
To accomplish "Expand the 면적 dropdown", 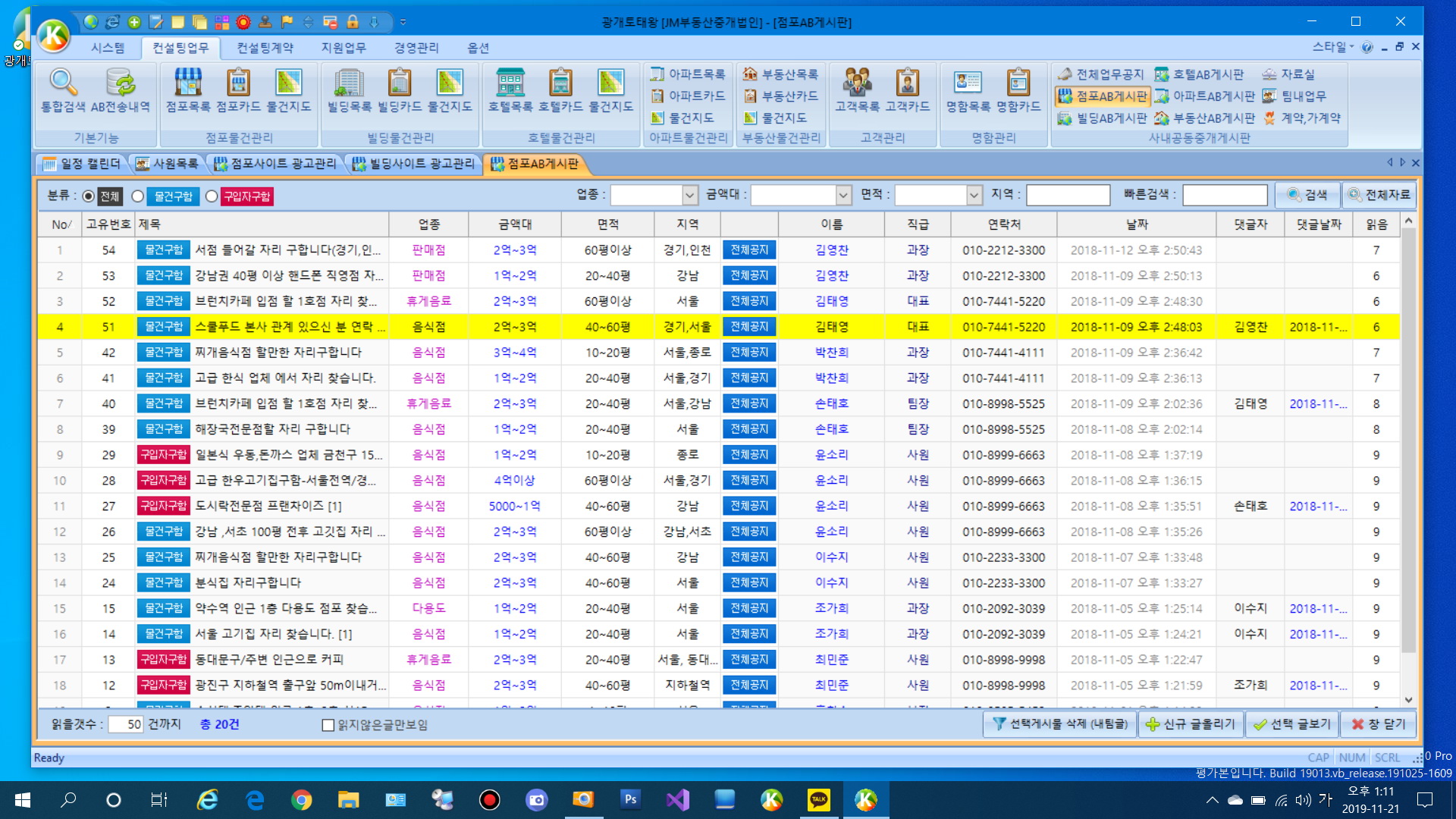I will [974, 196].
